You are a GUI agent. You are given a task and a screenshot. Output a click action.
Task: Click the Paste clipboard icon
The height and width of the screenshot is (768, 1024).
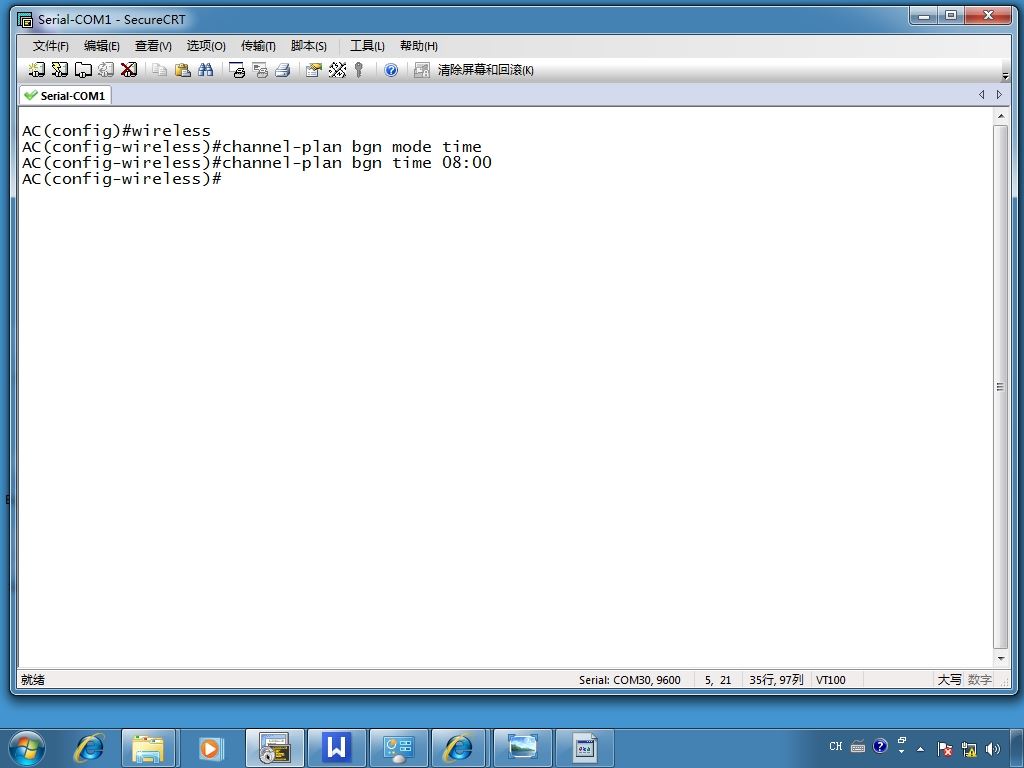[183, 69]
